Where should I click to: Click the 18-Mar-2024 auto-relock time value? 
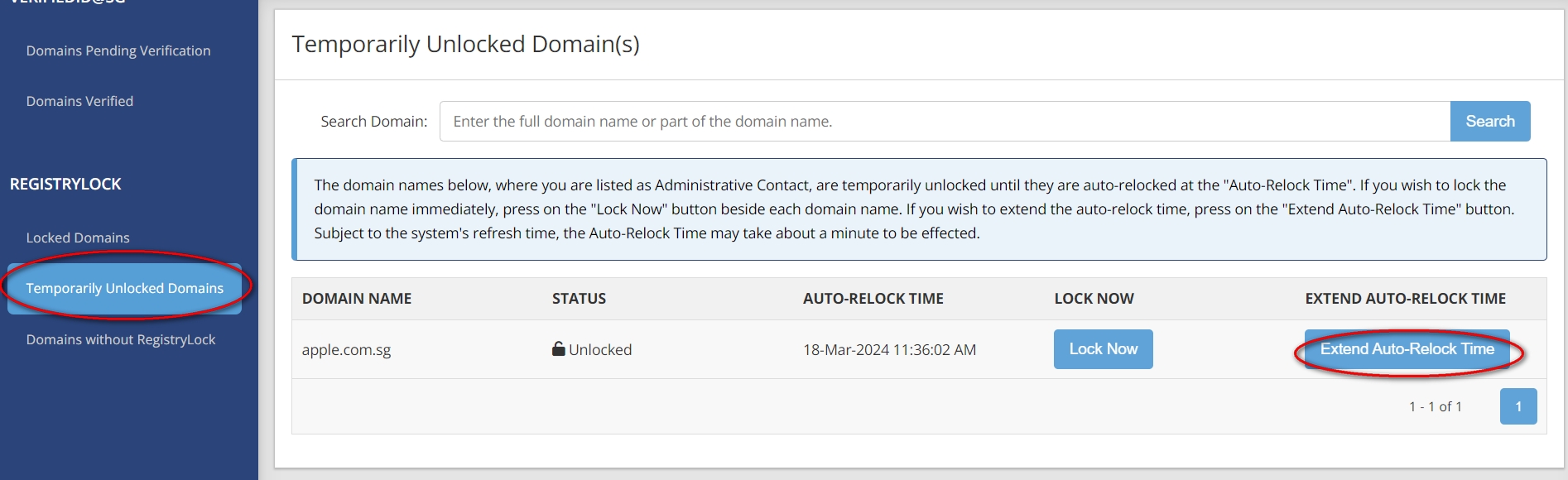tap(889, 350)
